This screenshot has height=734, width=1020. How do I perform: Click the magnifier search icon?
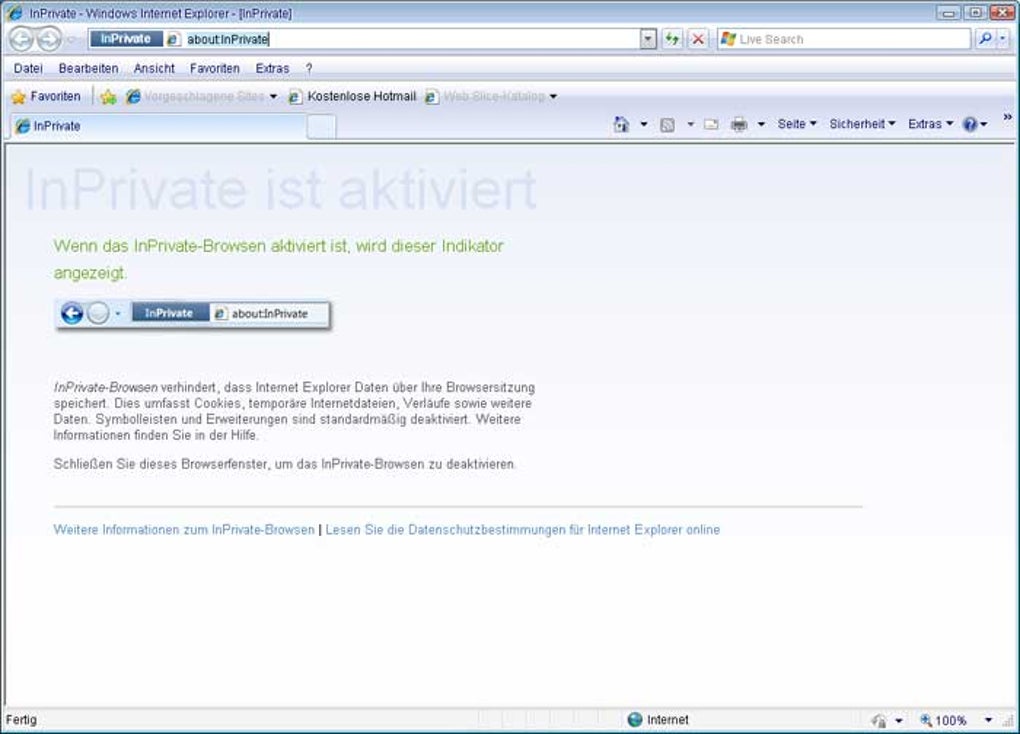[985, 39]
